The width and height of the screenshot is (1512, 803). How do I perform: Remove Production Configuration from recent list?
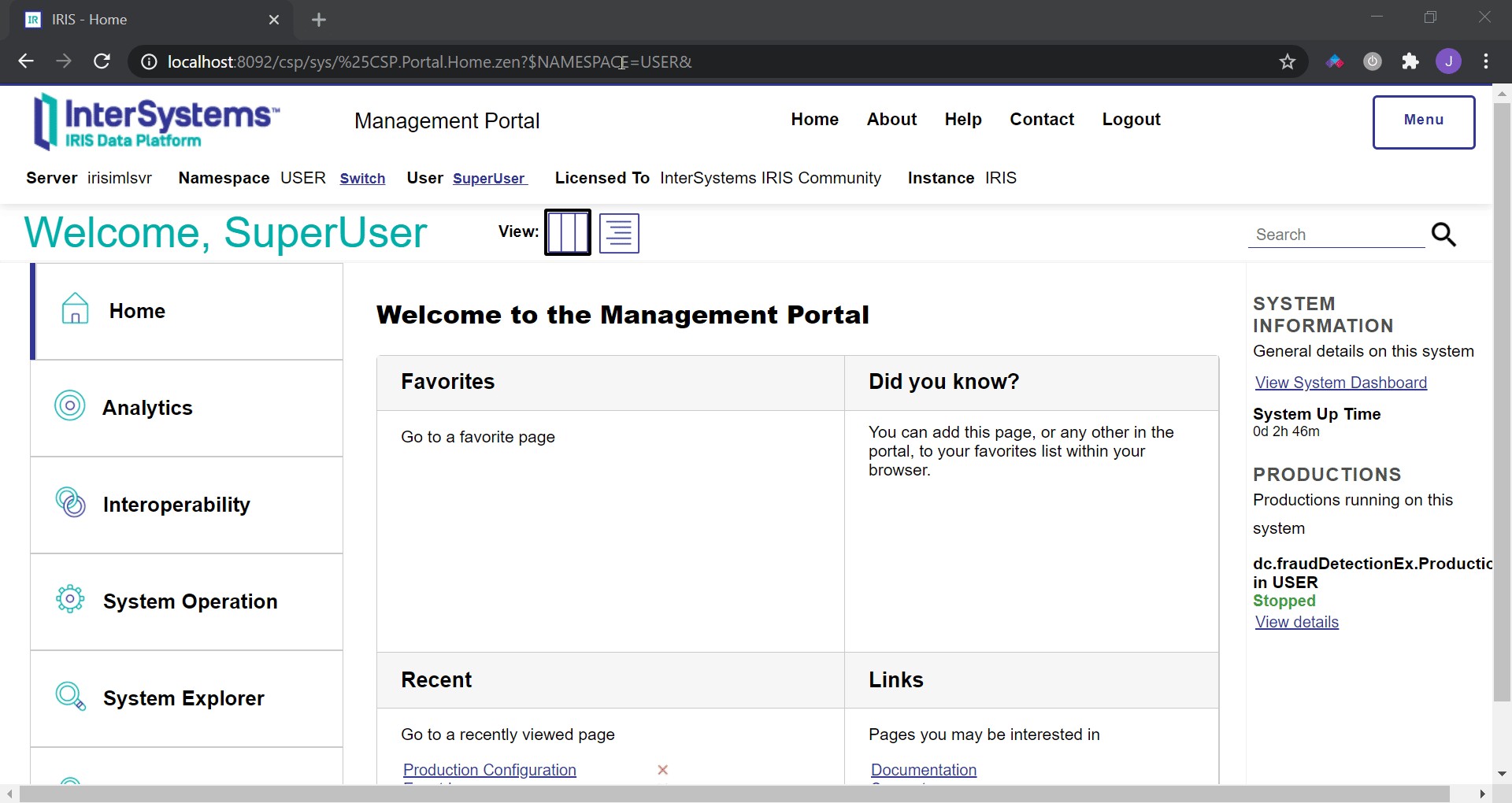(x=663, y=770)
